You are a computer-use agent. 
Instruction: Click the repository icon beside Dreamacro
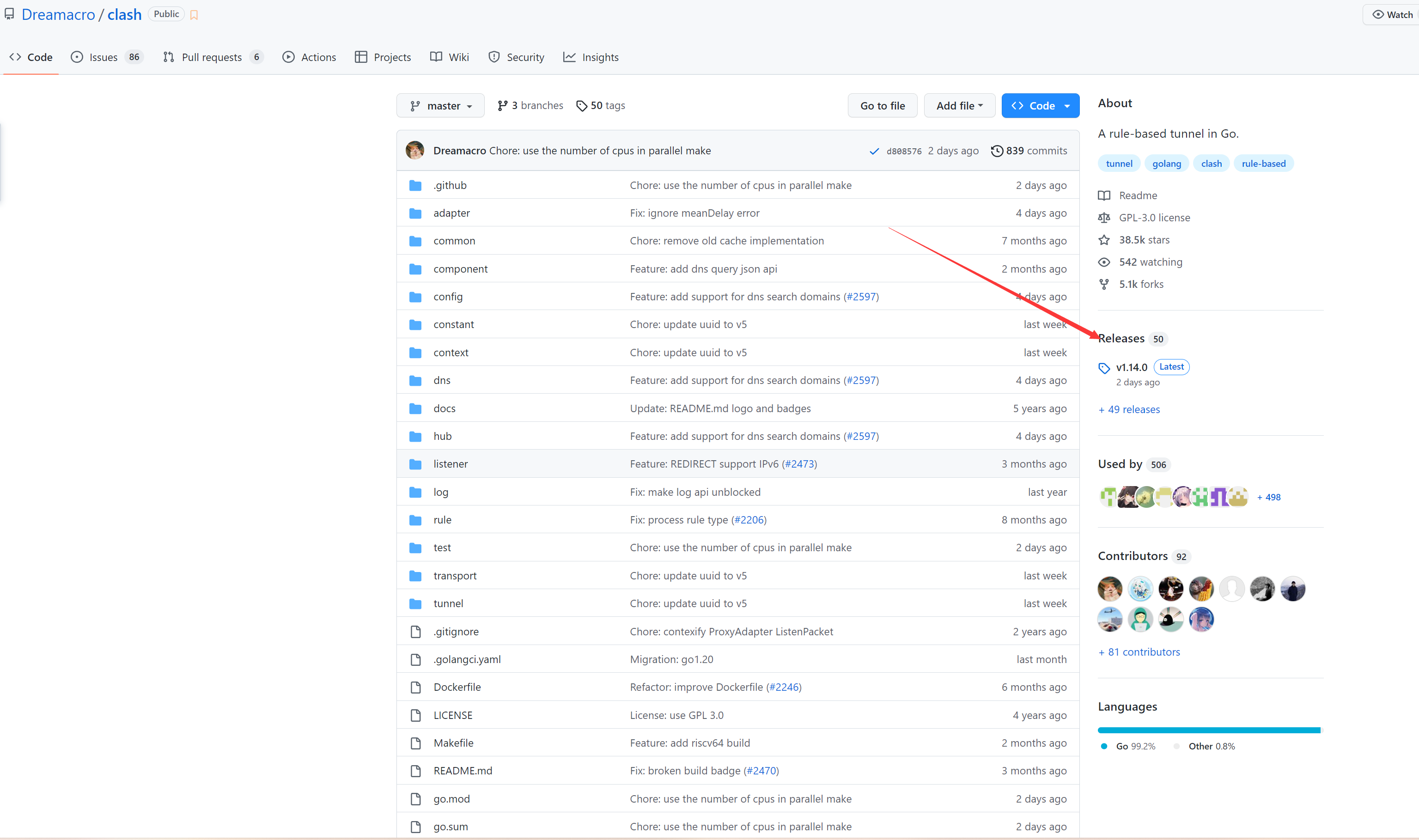coord(9,14)
